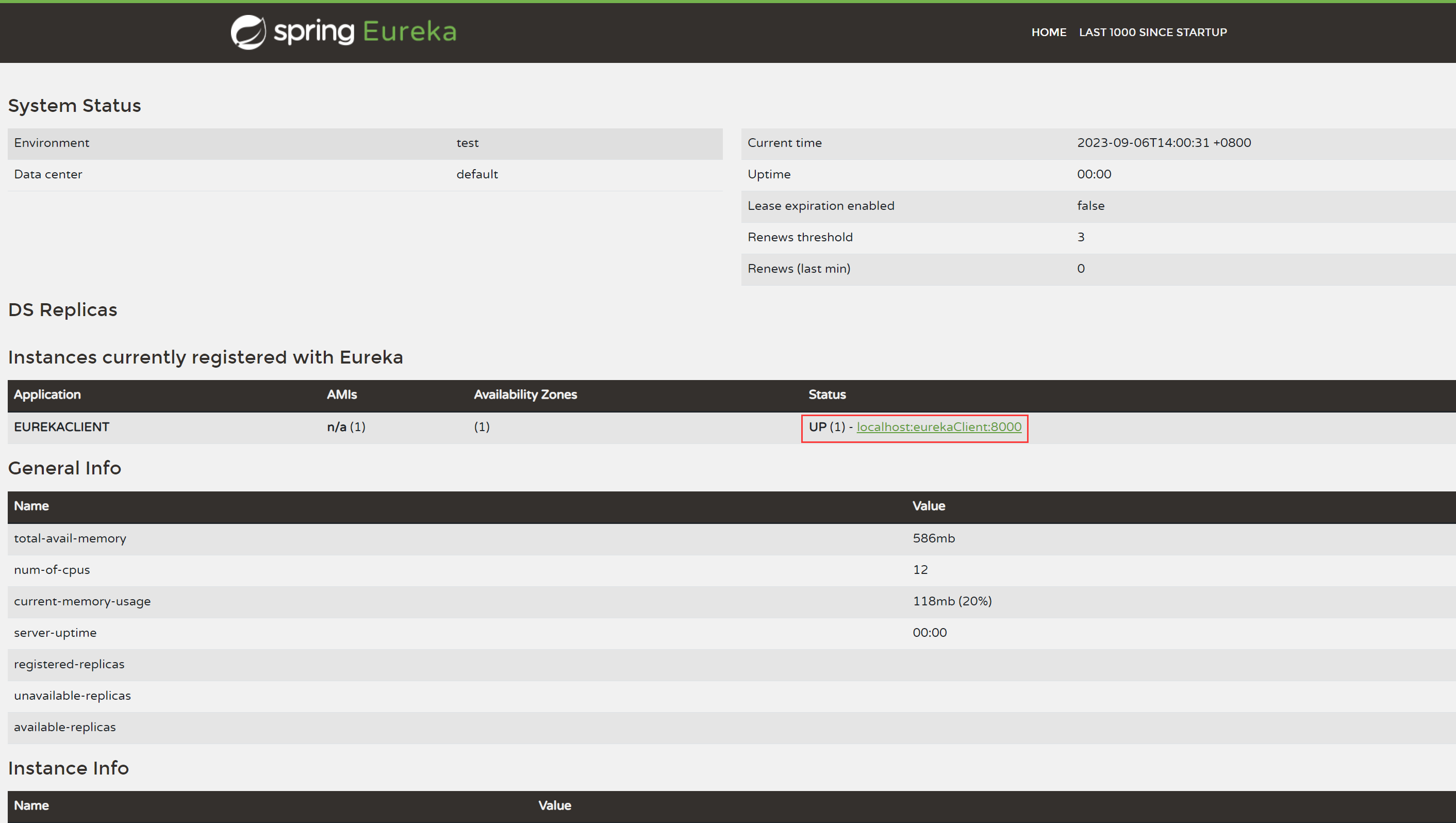Click the Status column header
The height and width of the screenshot is (823, 1456).
tap(827, 394)
